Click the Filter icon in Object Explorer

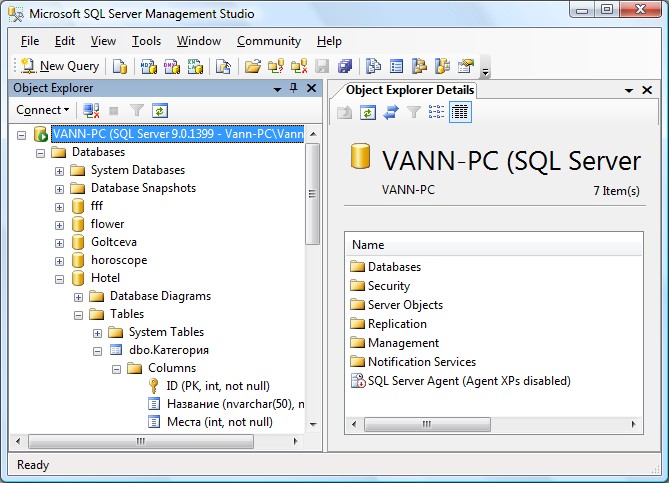137,111
